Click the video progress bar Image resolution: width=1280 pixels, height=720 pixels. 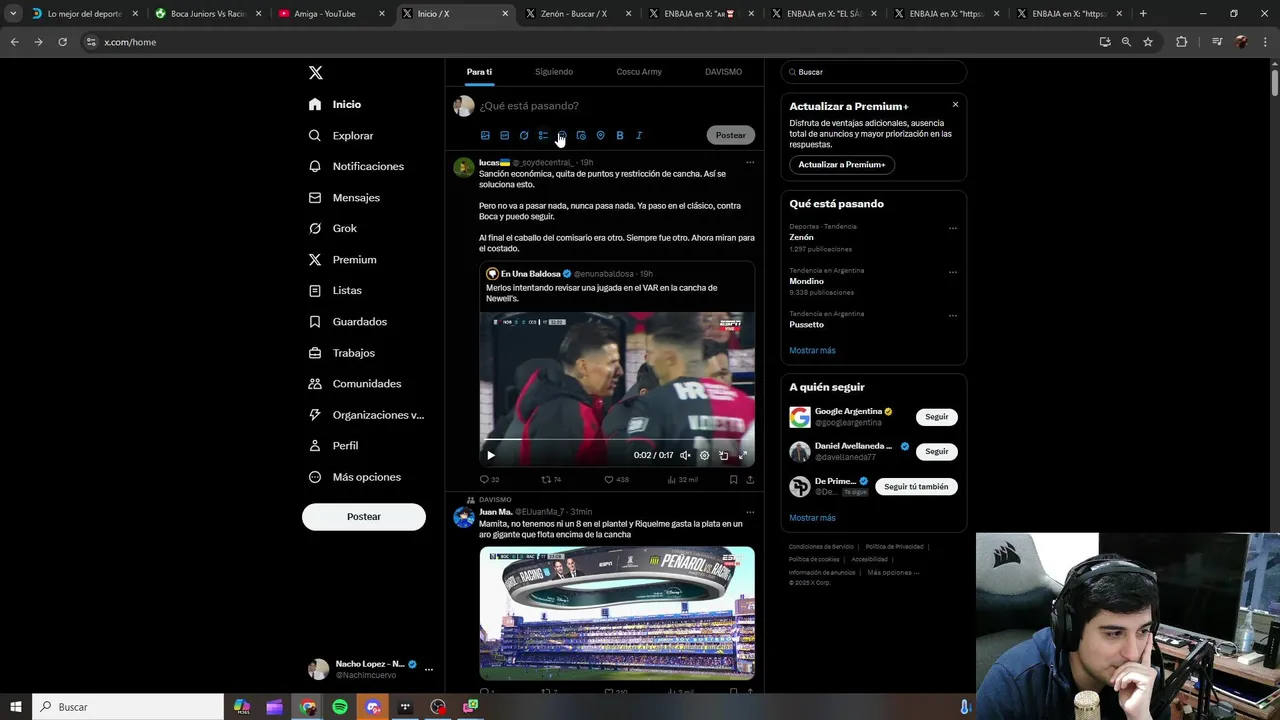(617, 440)
